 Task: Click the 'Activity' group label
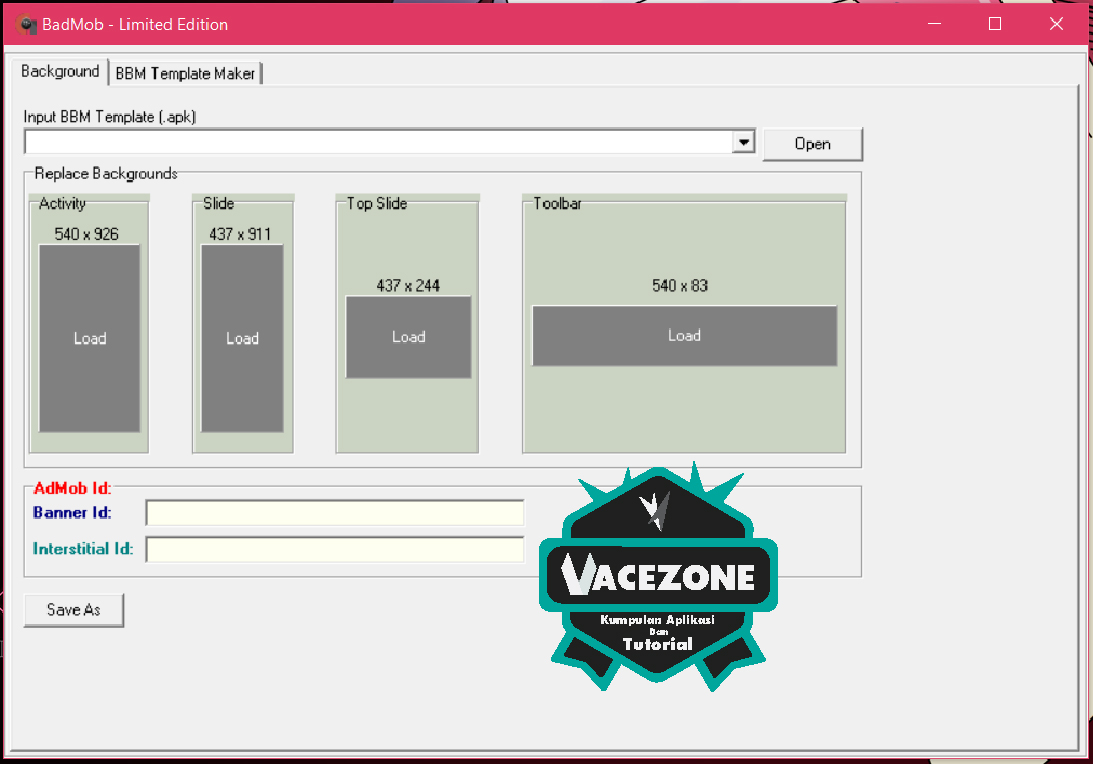pos(62,204)
